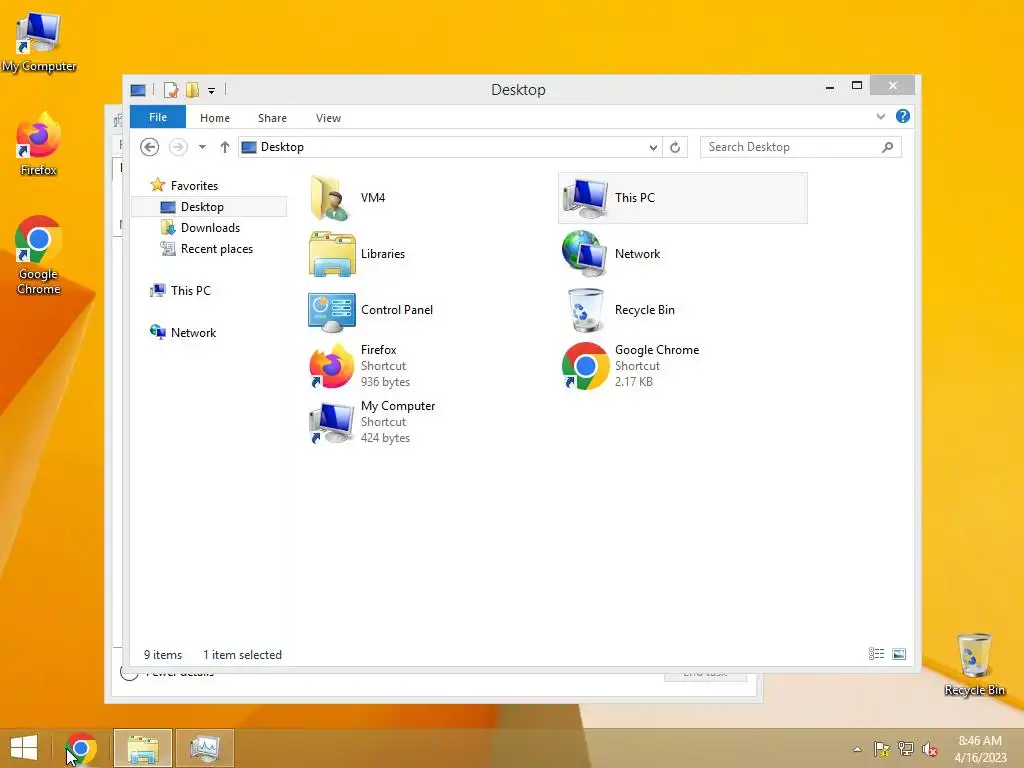This screenshot has width=1024, height=768.
Task: Select the This PC item in file list
Action: (x=682, y=198)
